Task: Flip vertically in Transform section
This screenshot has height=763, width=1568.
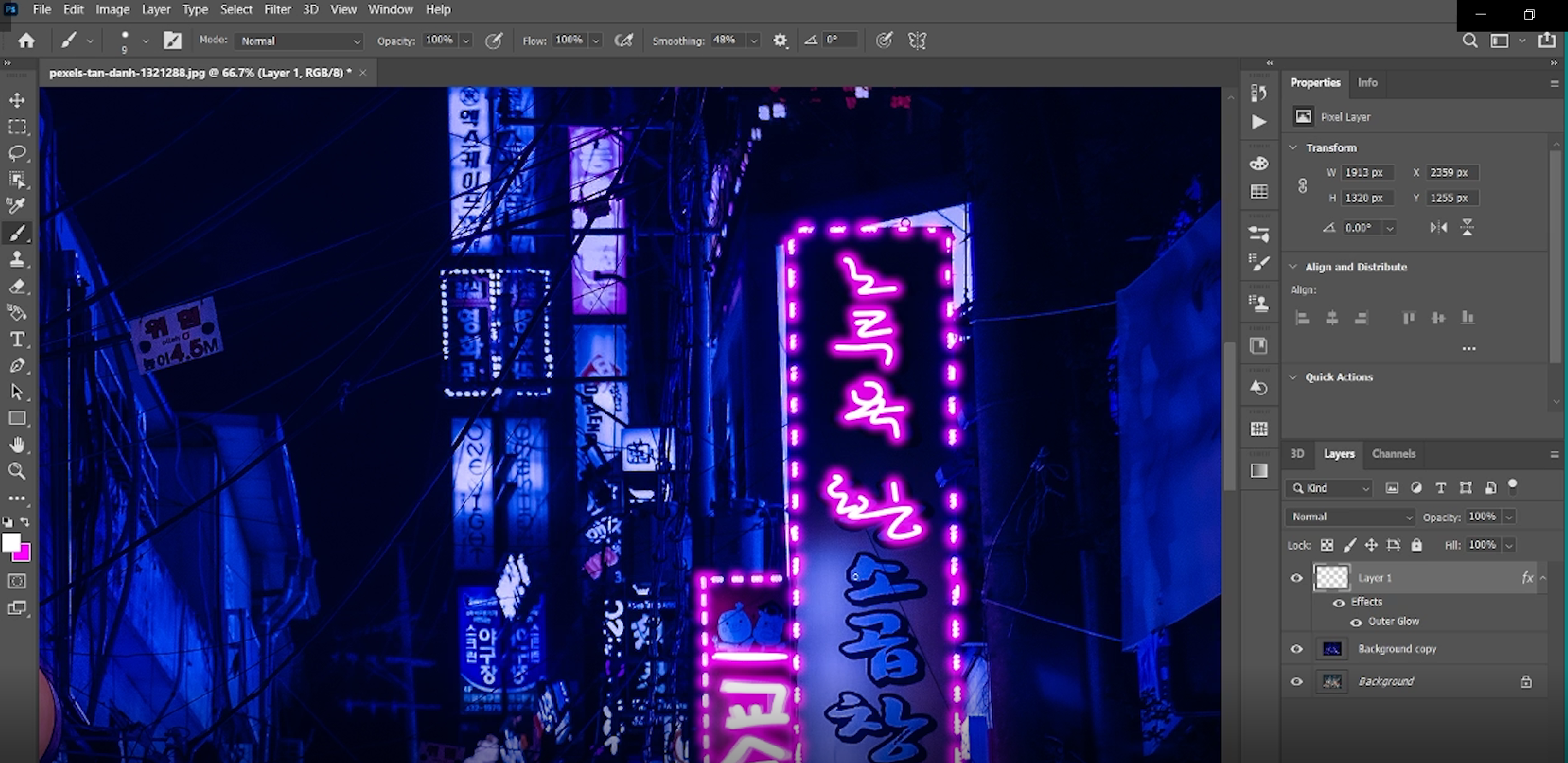Action: click(x=1467, y=228)
